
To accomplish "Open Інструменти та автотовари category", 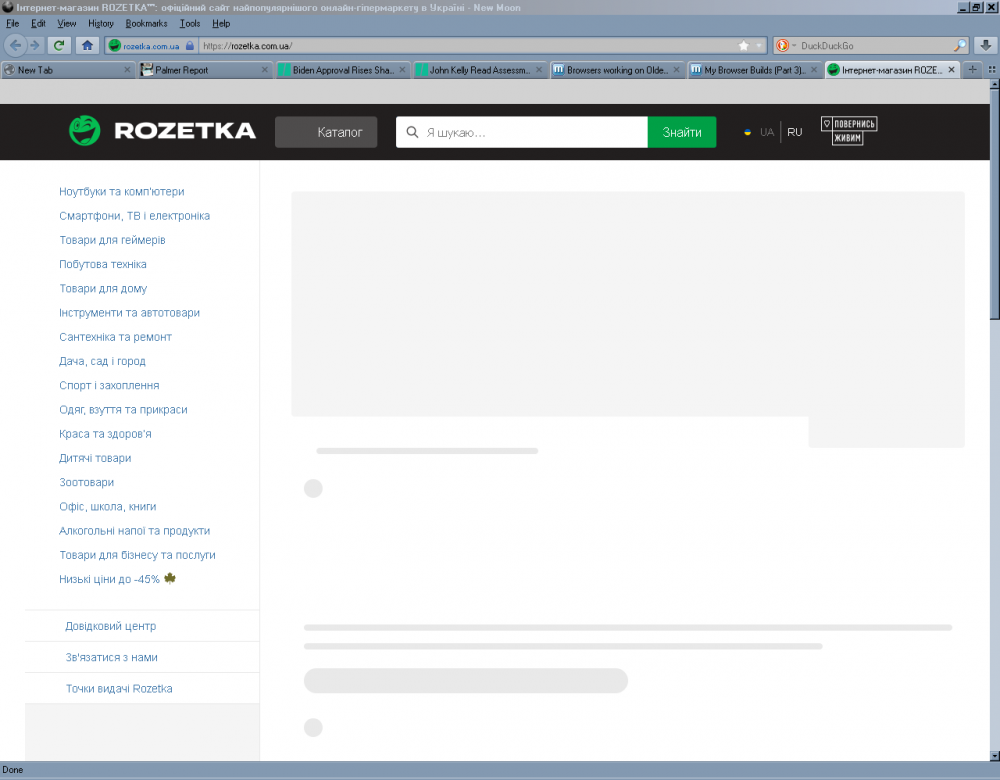I will coord(129,313).
